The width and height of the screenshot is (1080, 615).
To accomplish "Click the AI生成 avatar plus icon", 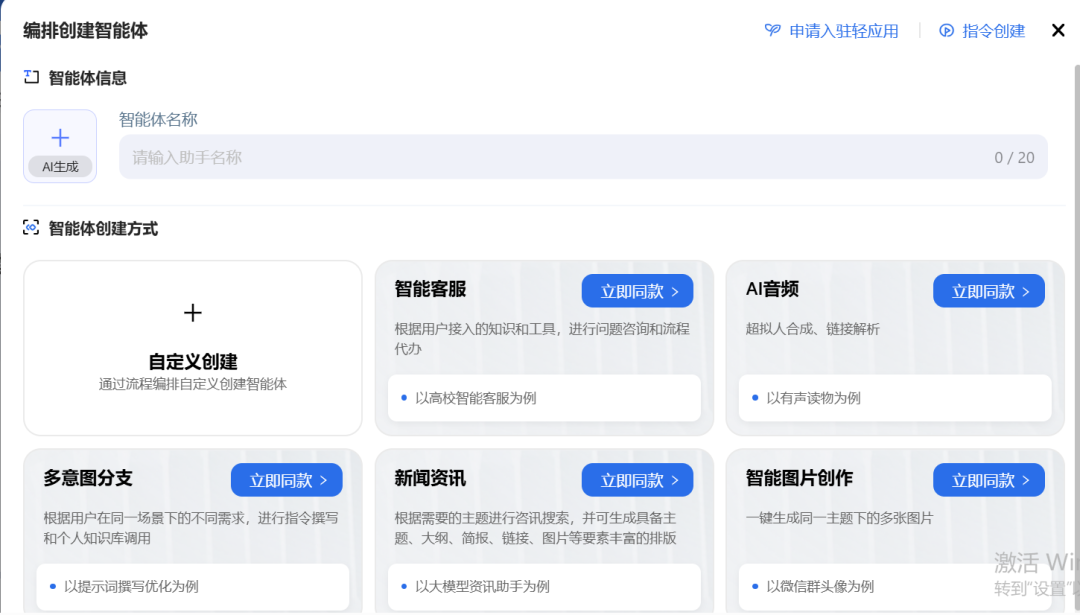I will [60, 138].
